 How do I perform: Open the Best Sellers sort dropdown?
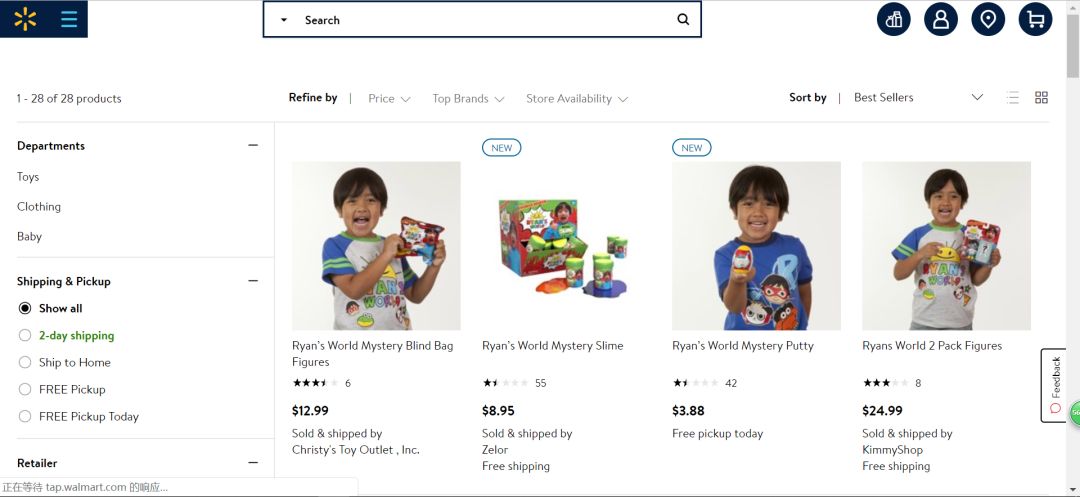pos(918,97)
